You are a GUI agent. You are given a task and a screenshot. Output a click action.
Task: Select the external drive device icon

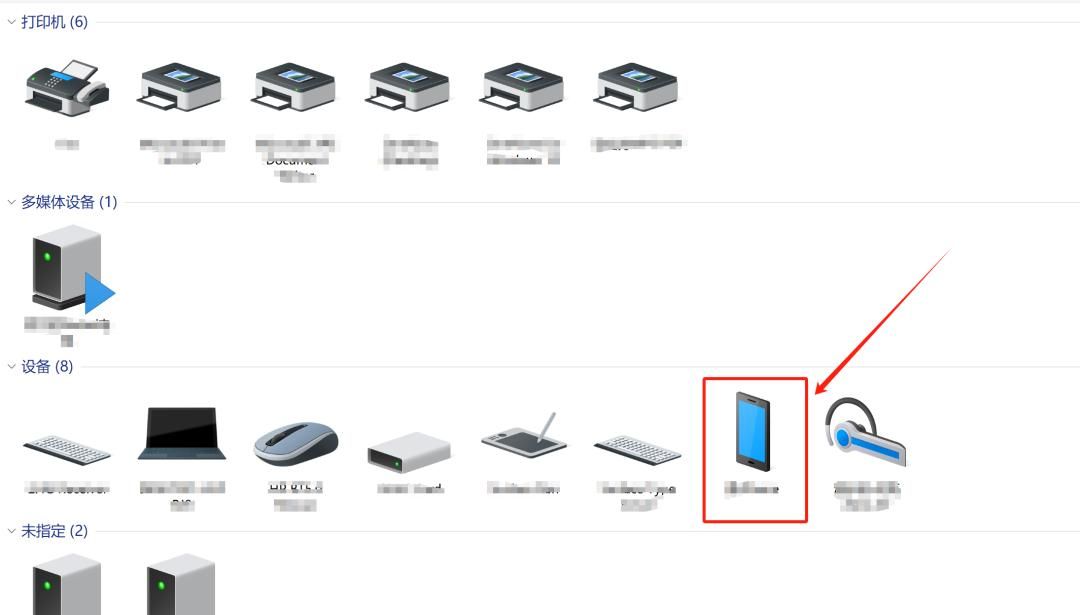pos(409,452)
